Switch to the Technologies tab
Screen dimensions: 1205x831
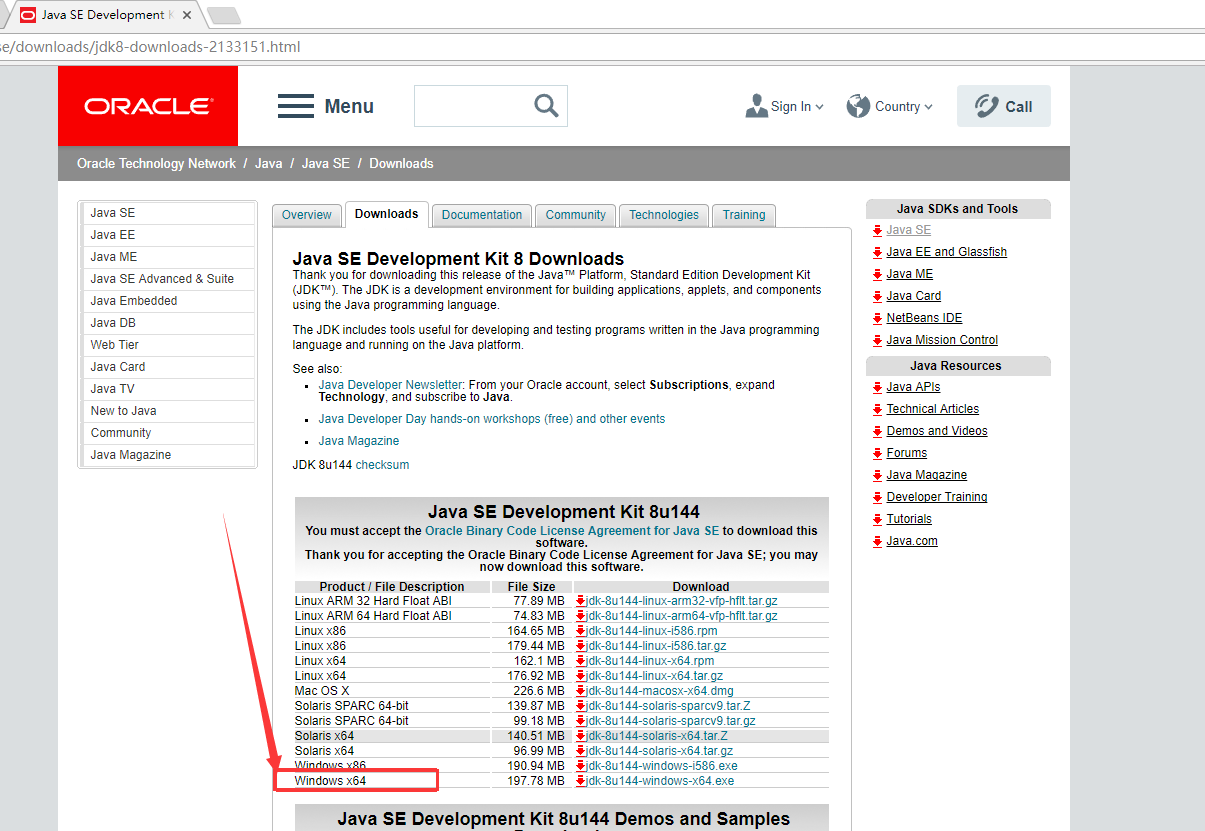tap(664, 215)
